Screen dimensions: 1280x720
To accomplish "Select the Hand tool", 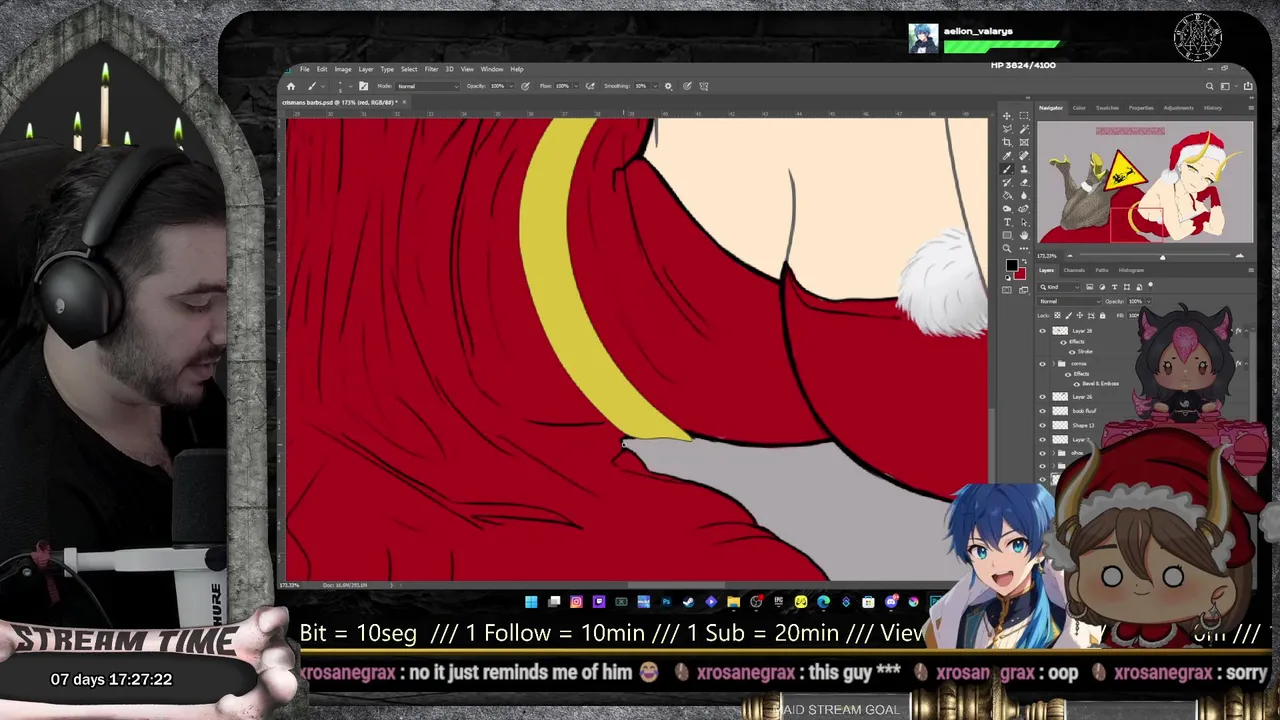I will pos(1024,235).
